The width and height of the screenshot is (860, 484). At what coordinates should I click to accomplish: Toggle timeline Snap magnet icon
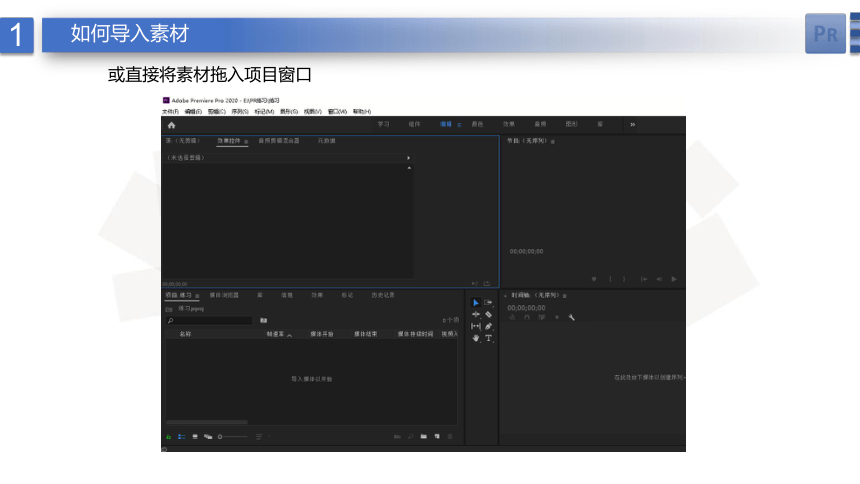[x=527, y=318]
